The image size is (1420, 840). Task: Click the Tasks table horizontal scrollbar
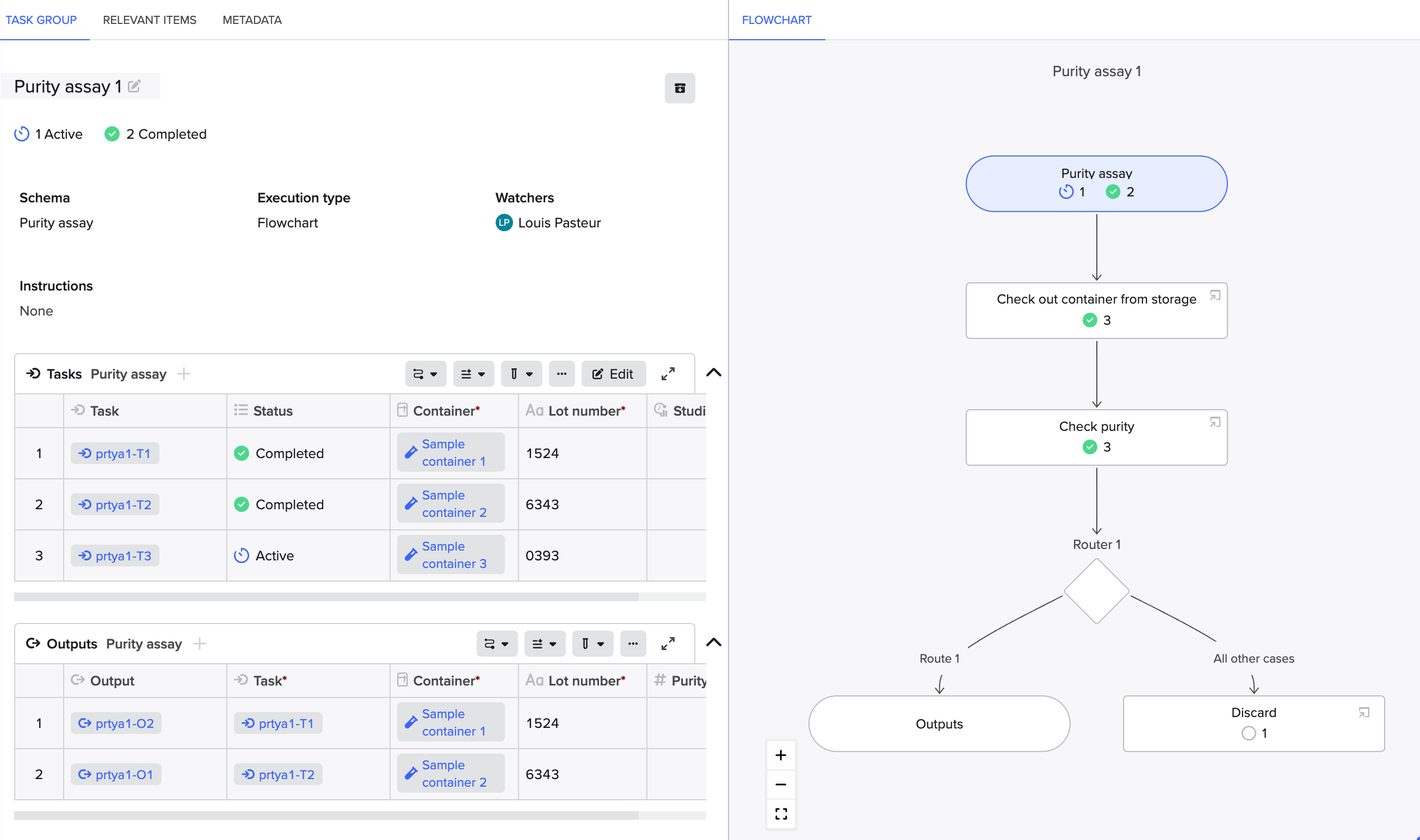tap(326, 597)
